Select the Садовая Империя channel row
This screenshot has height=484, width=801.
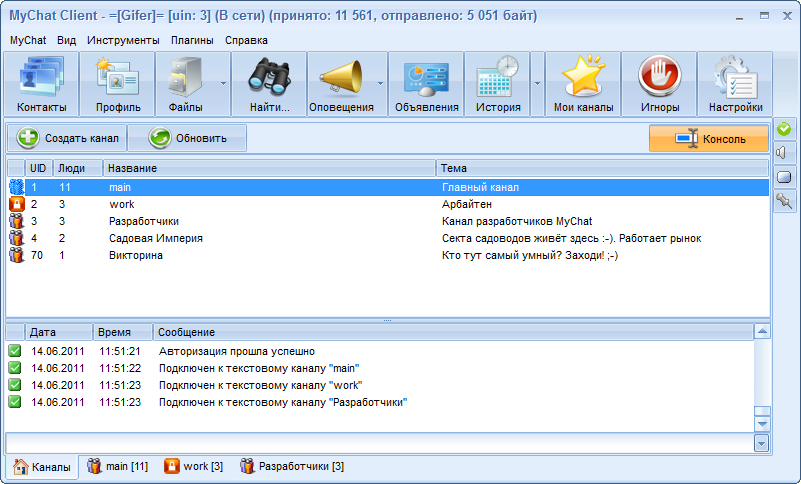coord(388,238)
